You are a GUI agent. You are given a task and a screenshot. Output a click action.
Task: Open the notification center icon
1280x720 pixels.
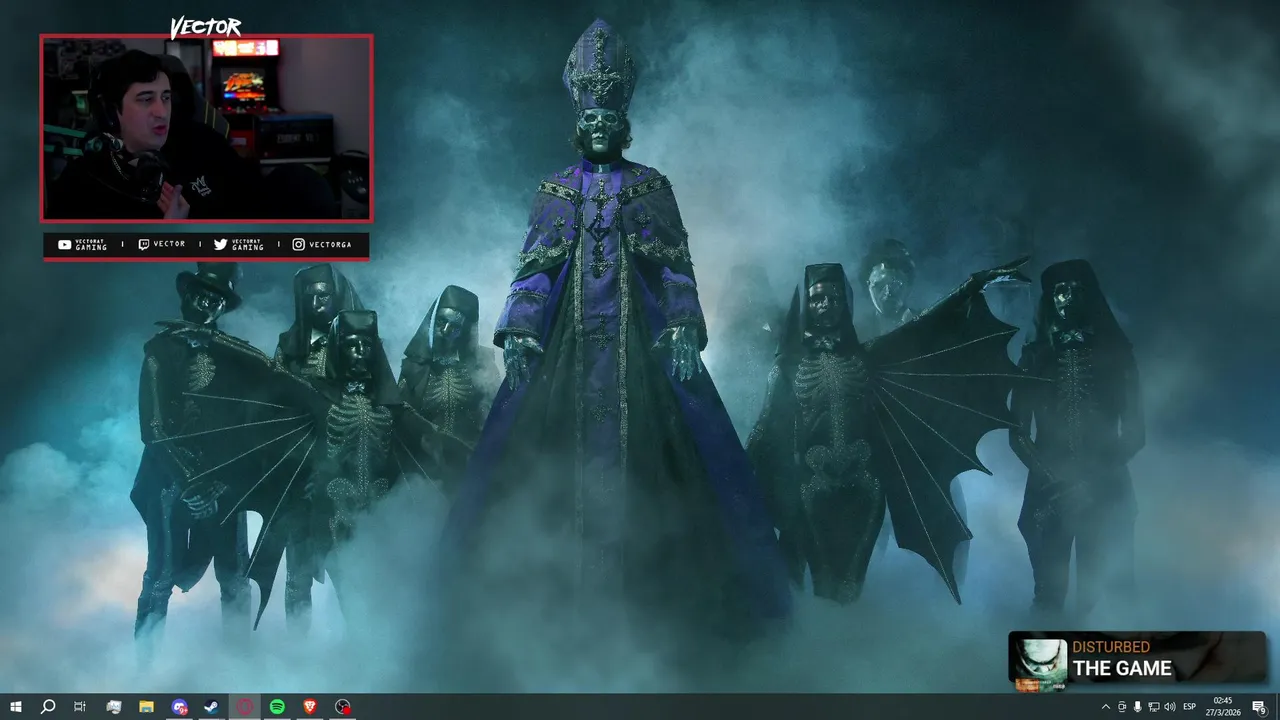1260,707
